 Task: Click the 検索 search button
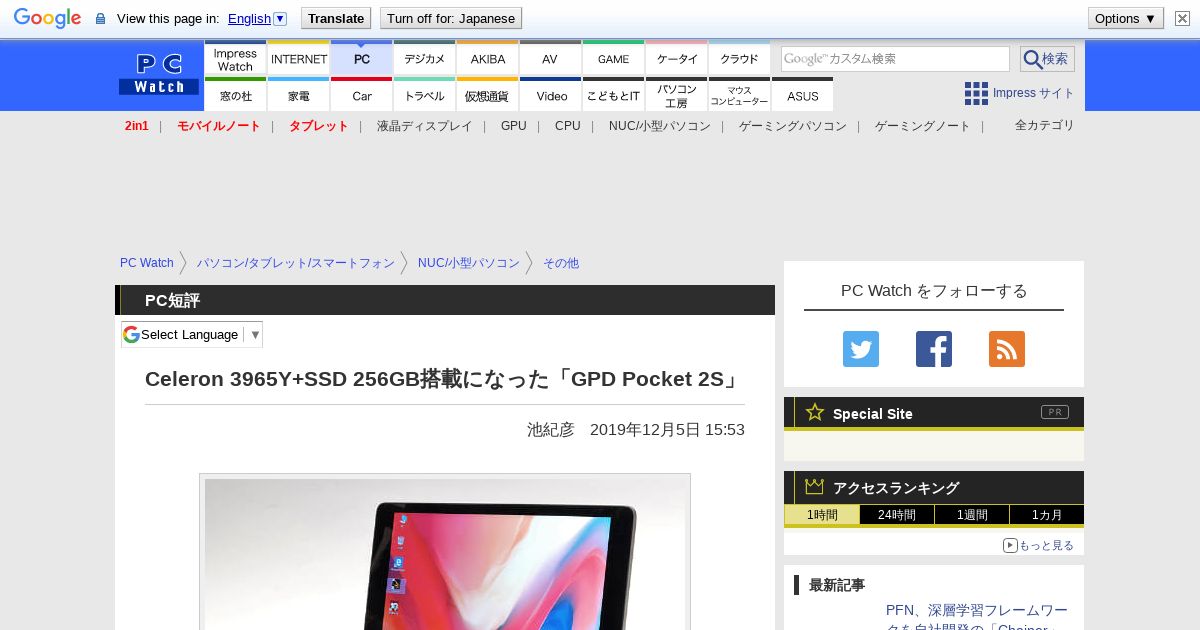(1047, 59)
